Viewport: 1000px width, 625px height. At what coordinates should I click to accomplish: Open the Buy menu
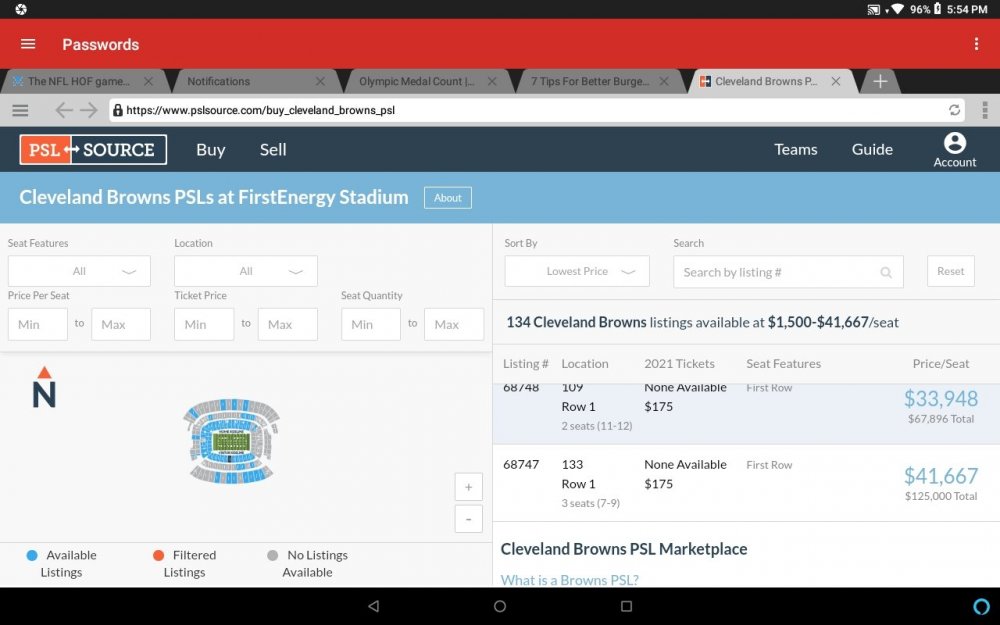tap(210, 149)
